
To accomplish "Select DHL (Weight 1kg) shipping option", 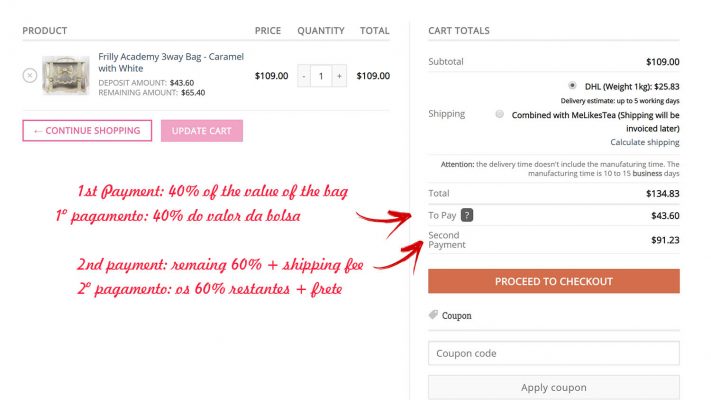I will (572, 85).
